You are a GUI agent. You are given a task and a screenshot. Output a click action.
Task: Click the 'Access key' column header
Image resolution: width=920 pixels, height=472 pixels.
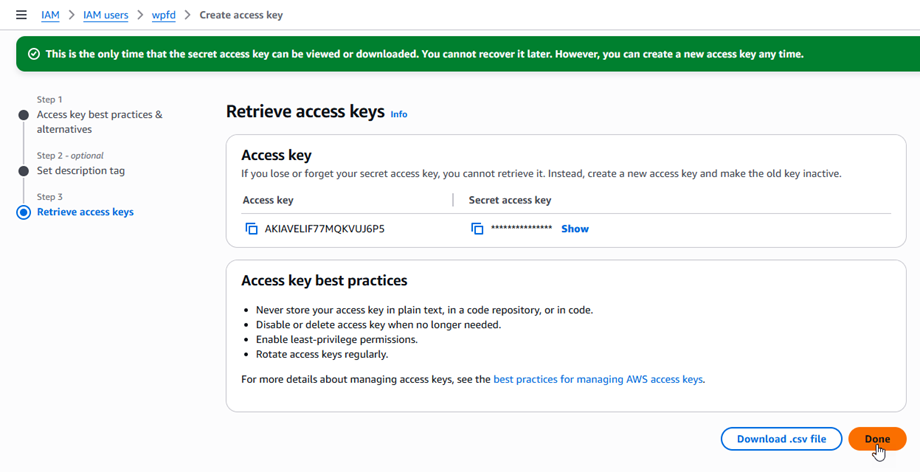[x=268, y=200]
